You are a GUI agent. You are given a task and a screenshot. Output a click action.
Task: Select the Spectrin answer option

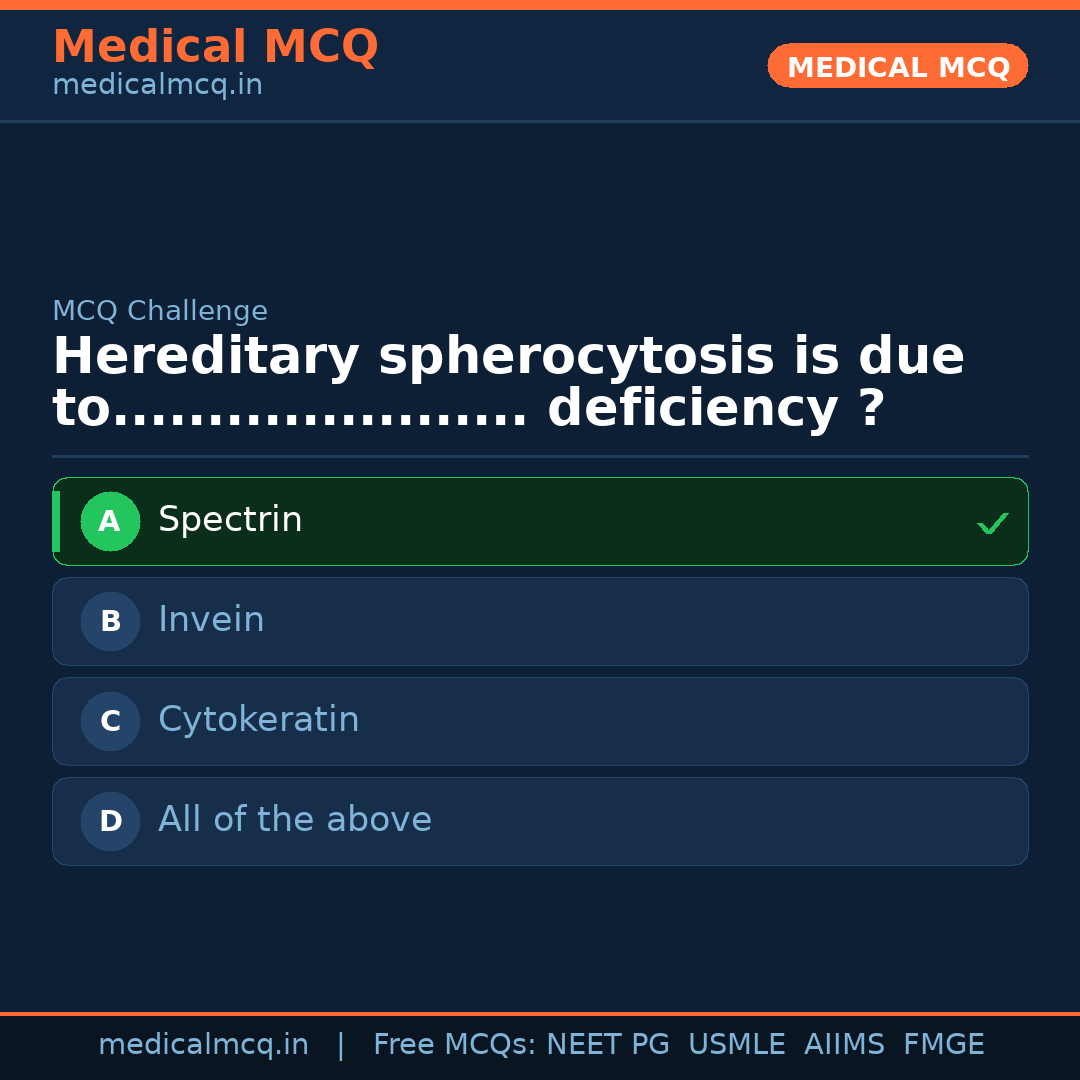click(x=540, y=521)
